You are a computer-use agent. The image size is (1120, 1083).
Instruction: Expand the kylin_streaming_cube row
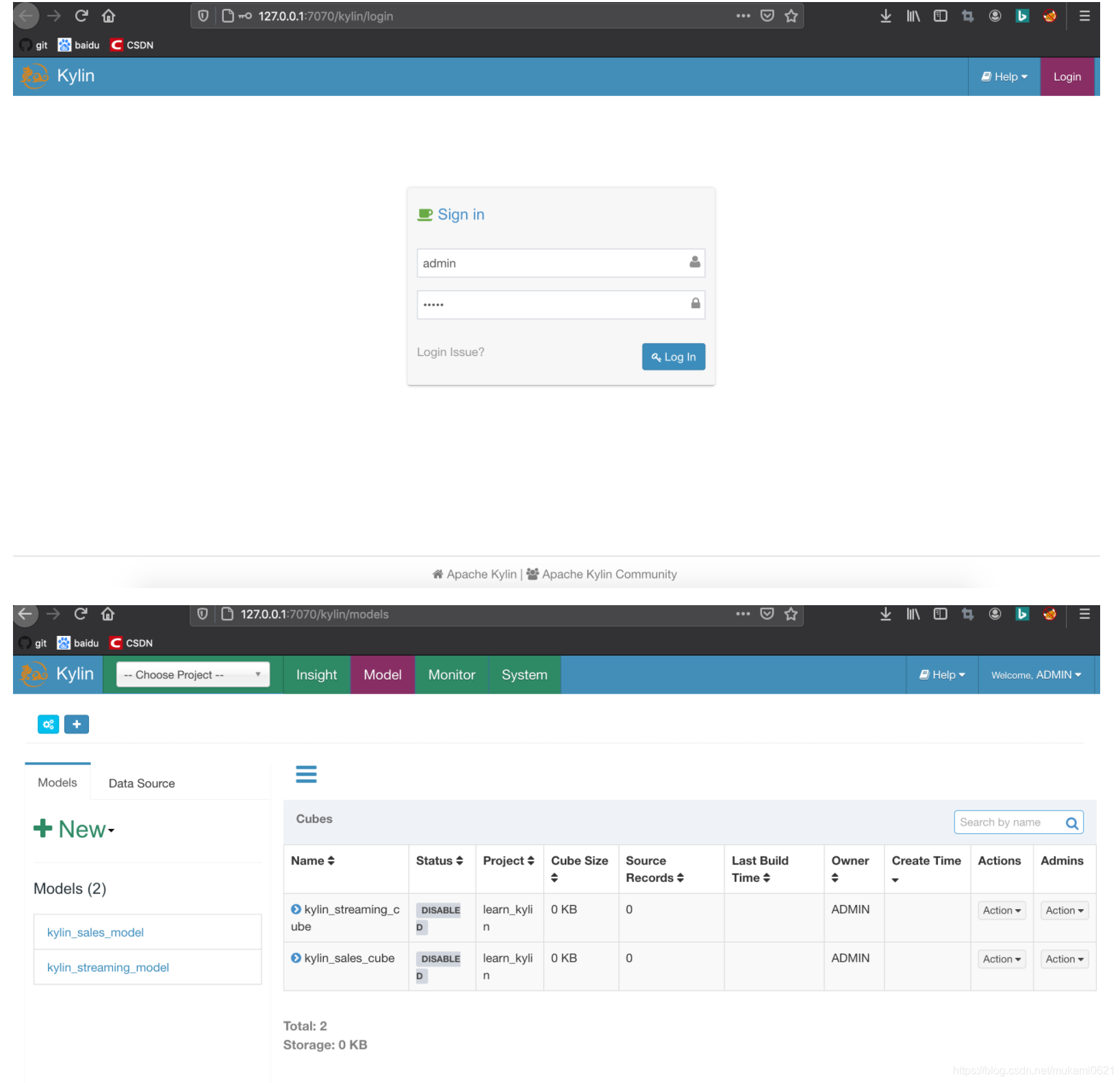point(296,909)
